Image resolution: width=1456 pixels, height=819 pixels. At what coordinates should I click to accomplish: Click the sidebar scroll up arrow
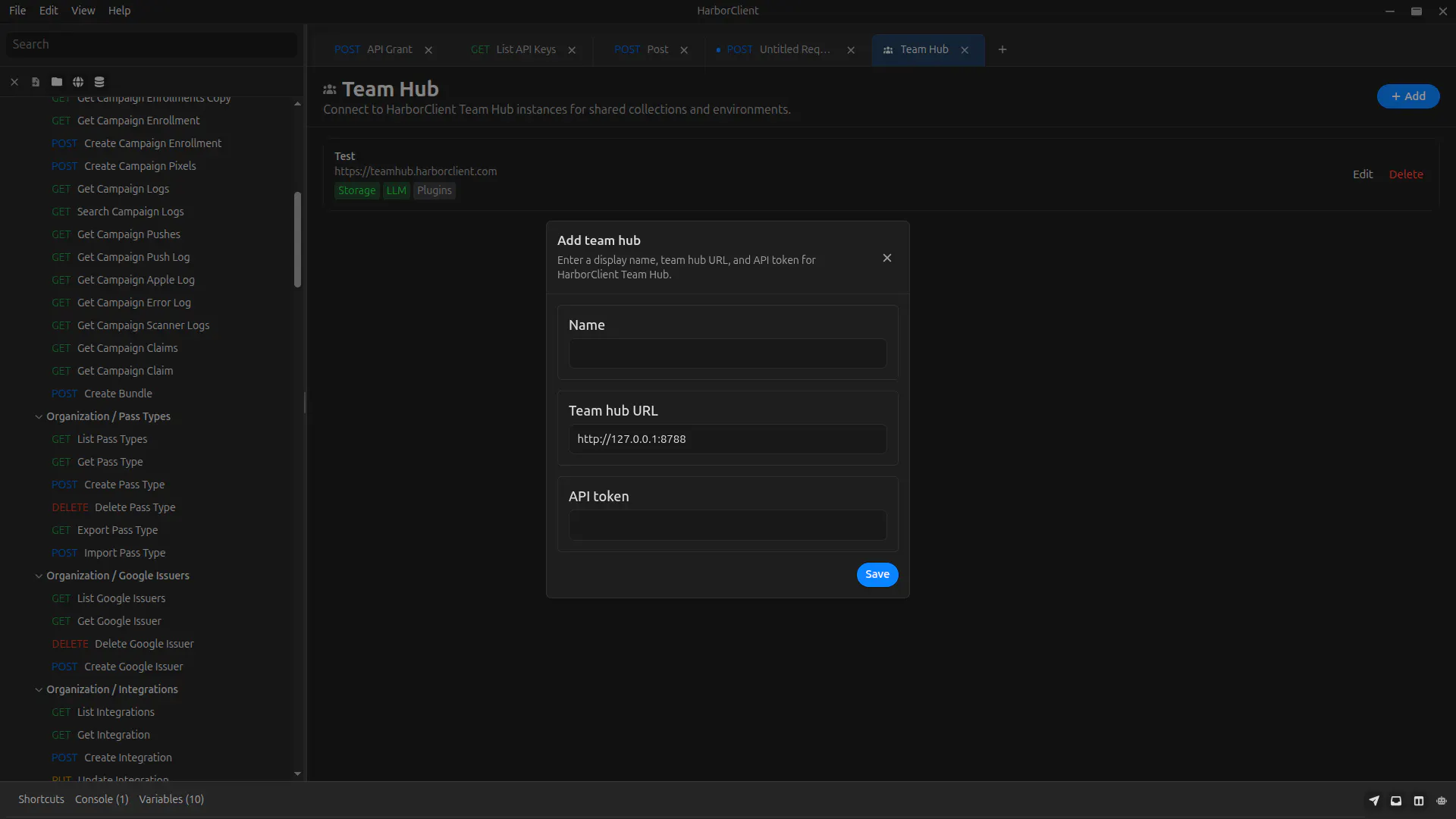297,104
